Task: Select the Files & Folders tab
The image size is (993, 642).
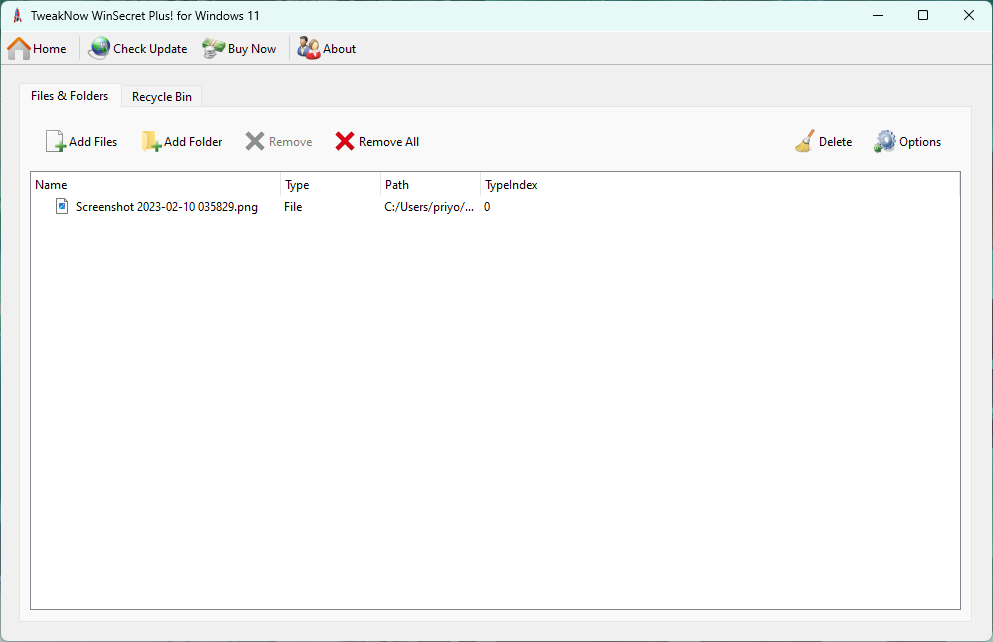Action: coord(70,96)
